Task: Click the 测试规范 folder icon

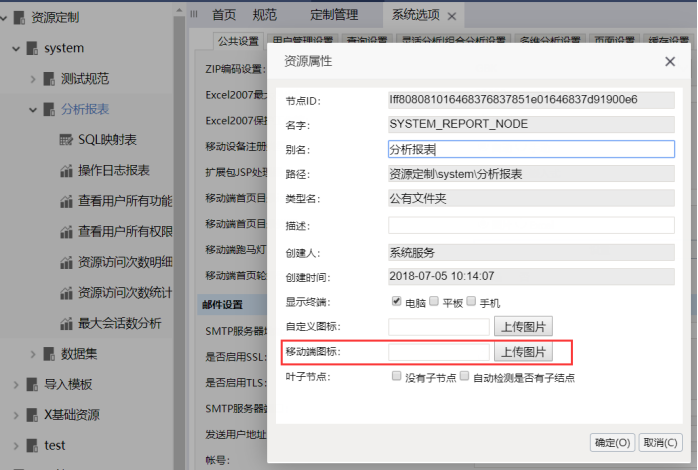Action: pos(49,79)
